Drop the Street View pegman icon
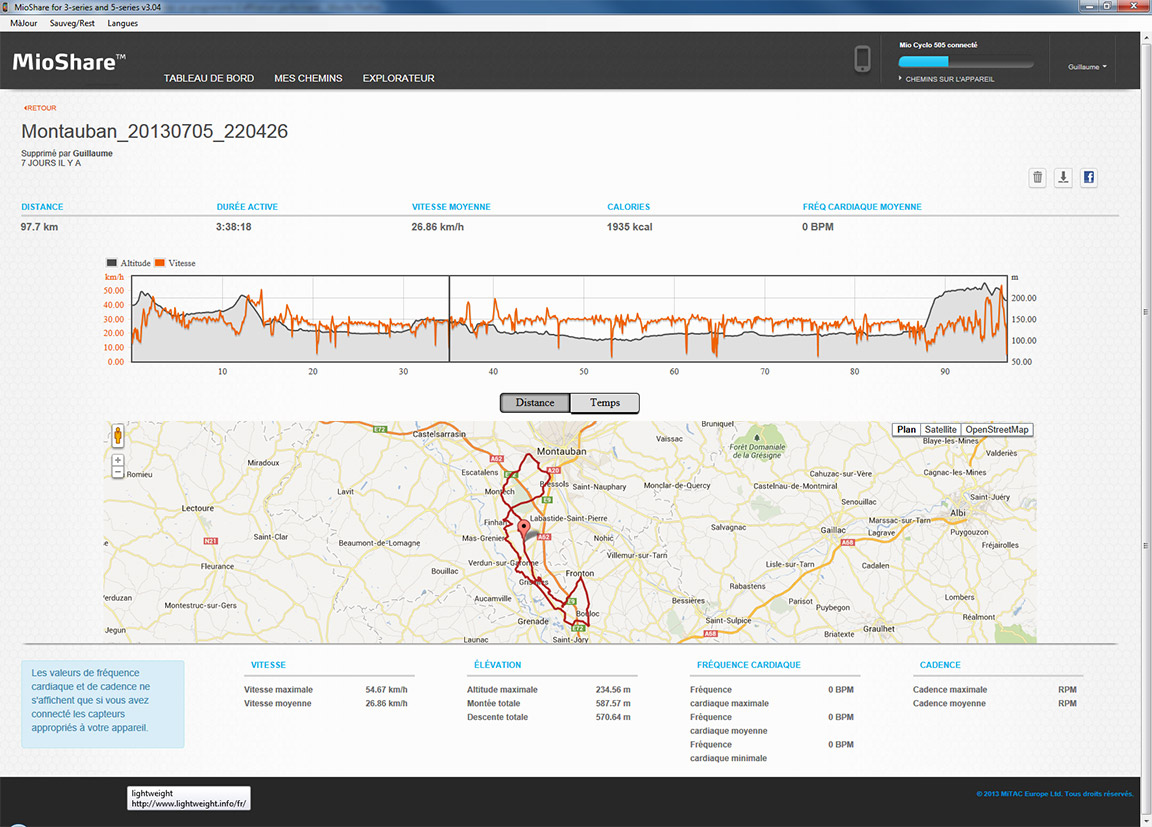 click(x=118, y=436)
